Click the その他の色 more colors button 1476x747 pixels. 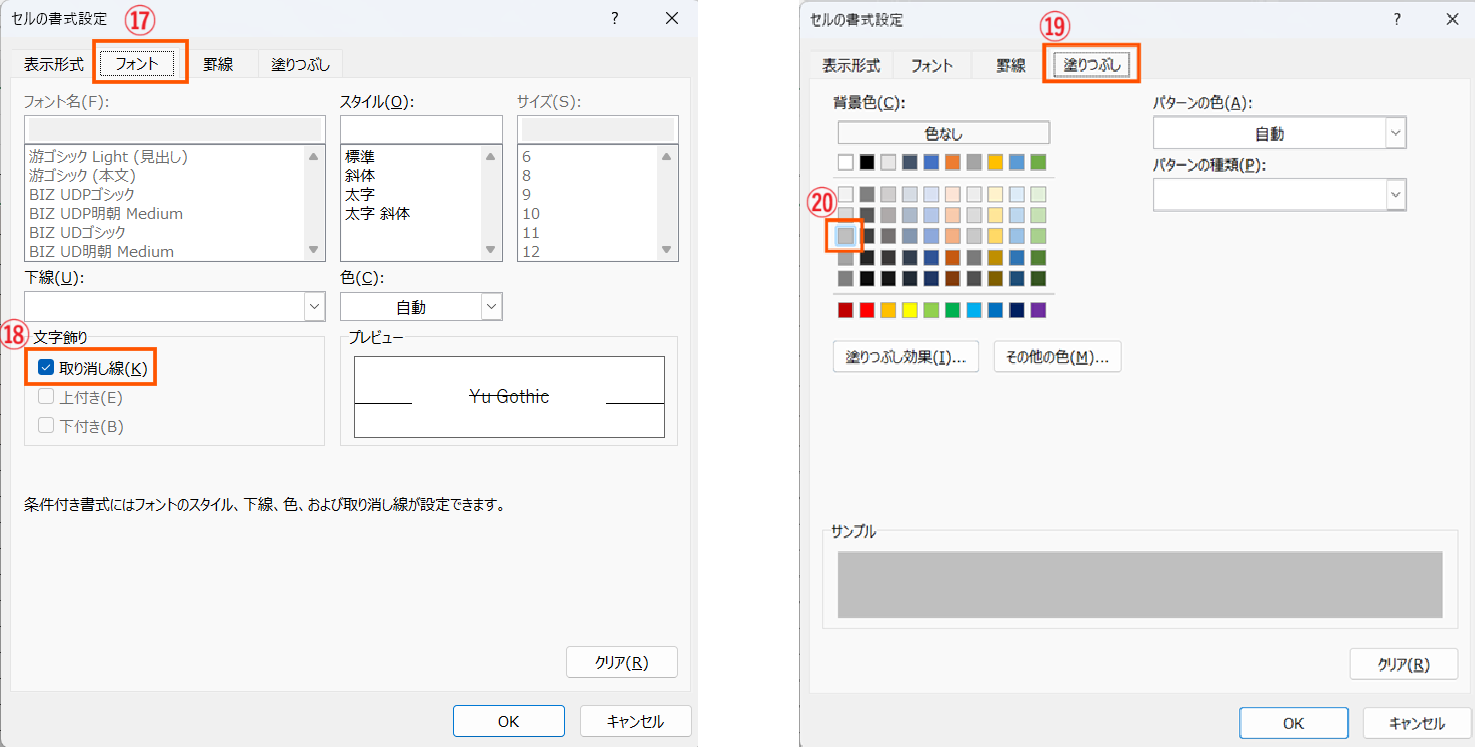pyautogui.click(x=1057, y=357)
